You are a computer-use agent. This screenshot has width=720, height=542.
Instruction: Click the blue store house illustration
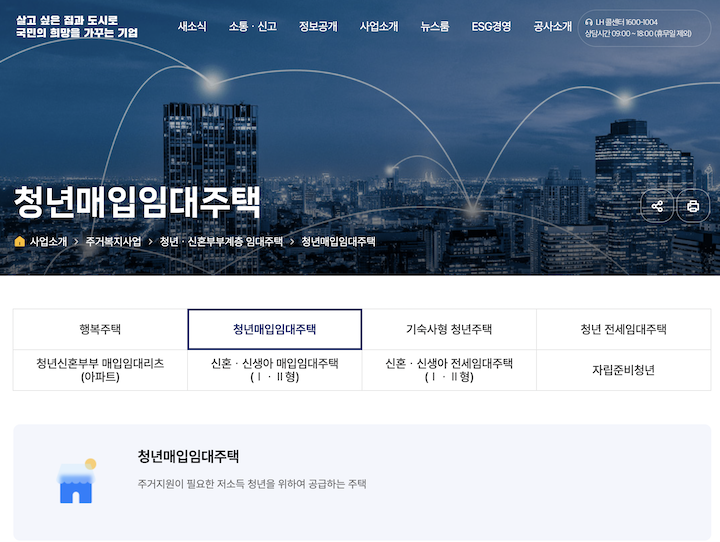coord(77,481)
